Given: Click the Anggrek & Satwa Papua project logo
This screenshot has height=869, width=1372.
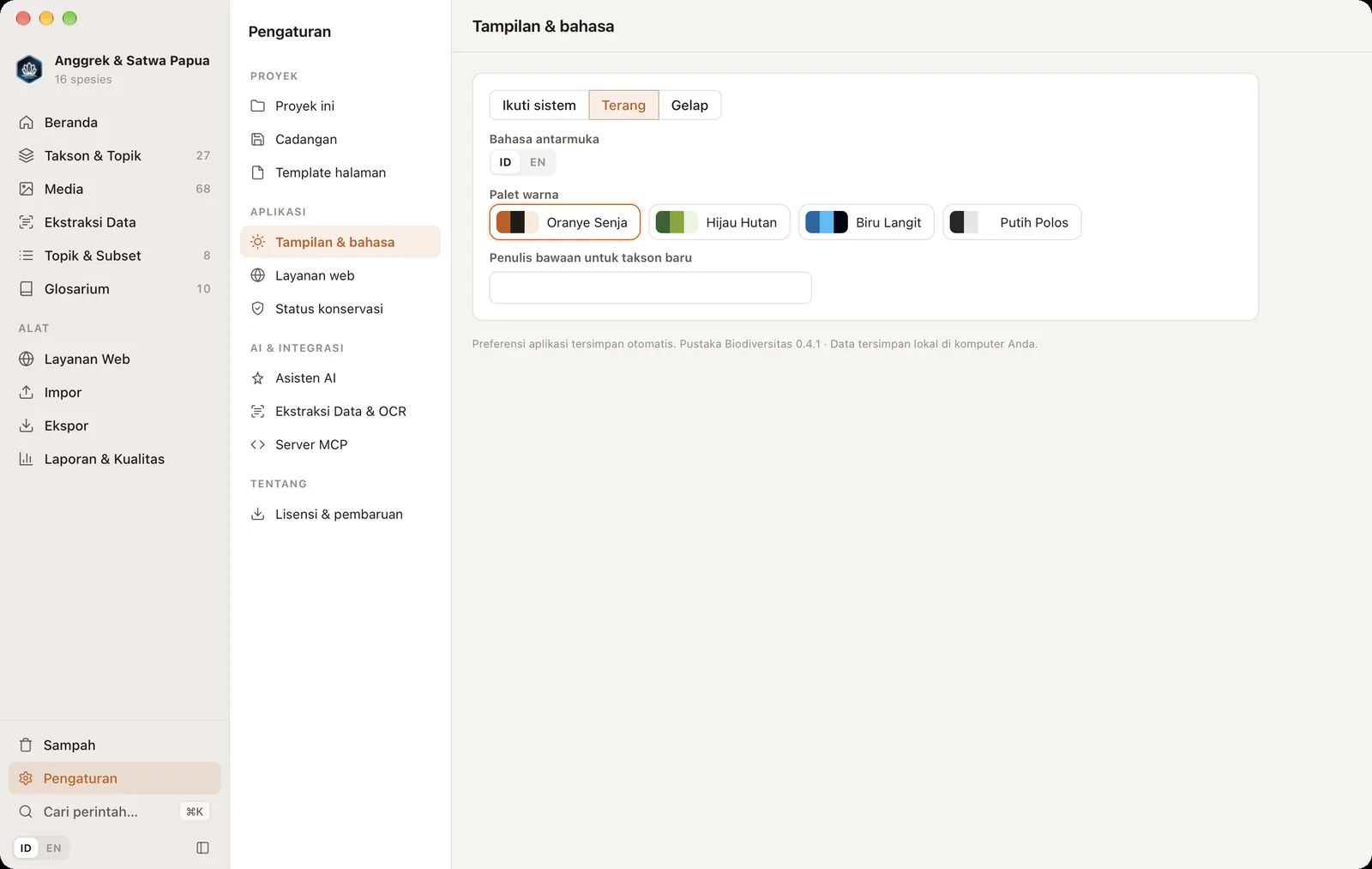Looking at the screenshot, I should [29, 69].
